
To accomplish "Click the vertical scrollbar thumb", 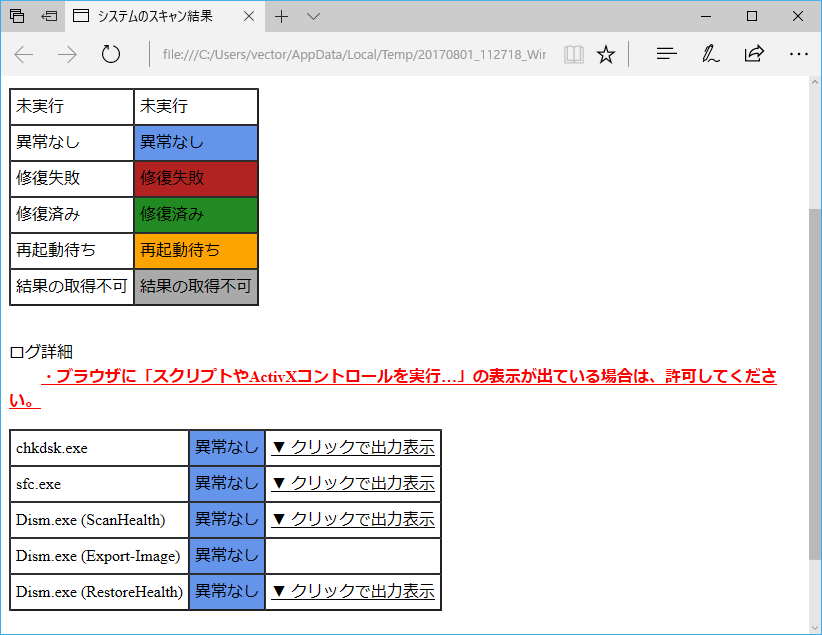I will coord(815,384).
